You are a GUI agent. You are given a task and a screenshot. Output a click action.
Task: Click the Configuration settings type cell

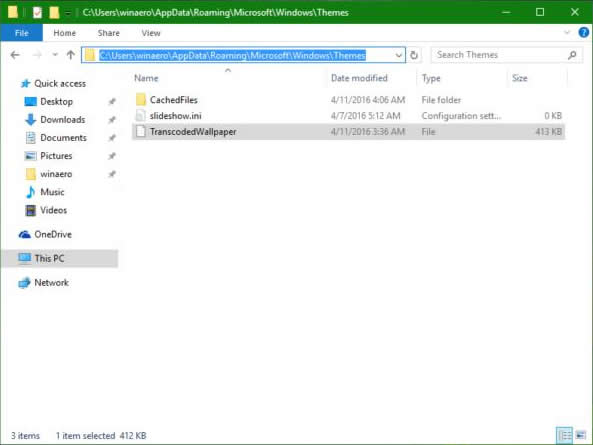click(461, 116)
